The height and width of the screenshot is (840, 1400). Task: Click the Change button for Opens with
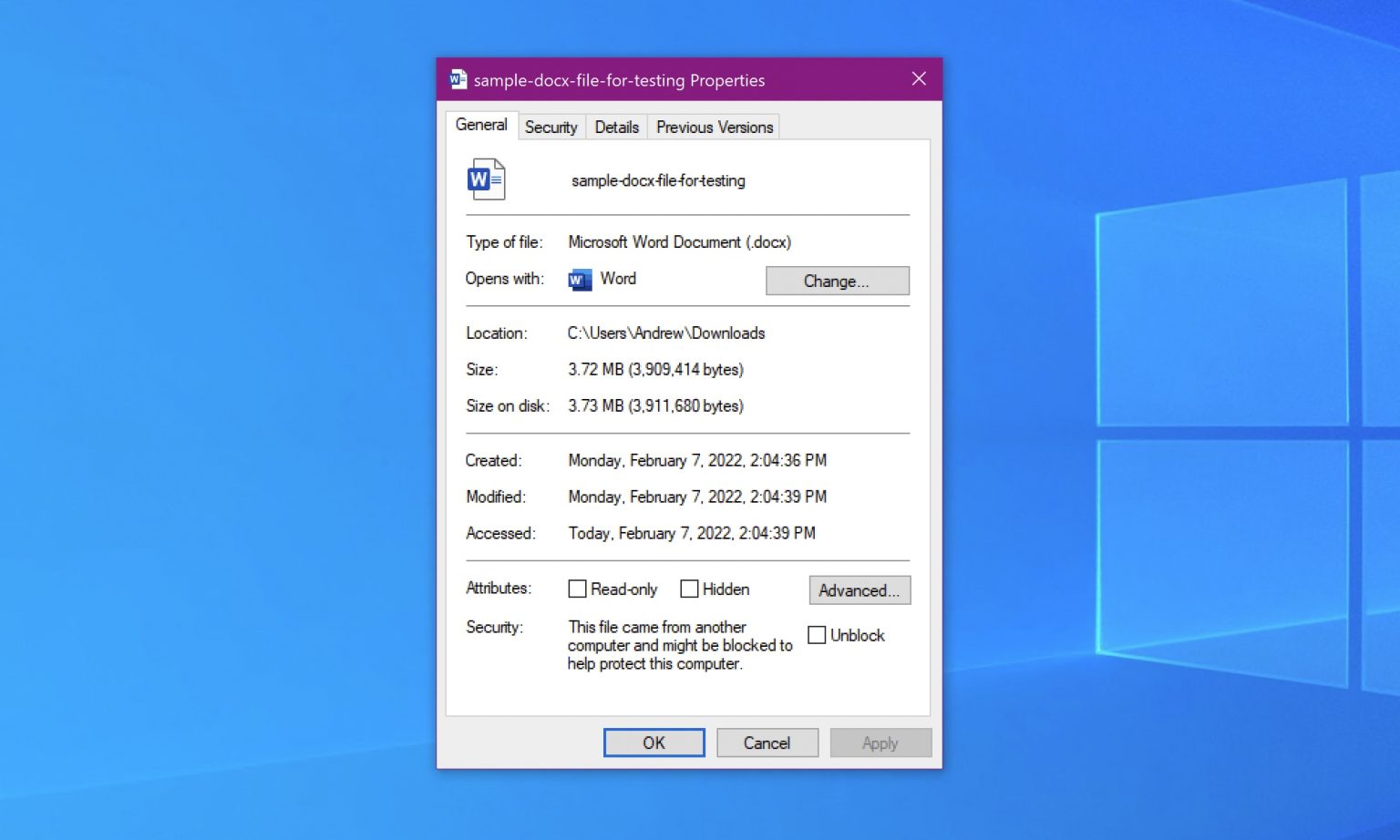coord(837,281)
